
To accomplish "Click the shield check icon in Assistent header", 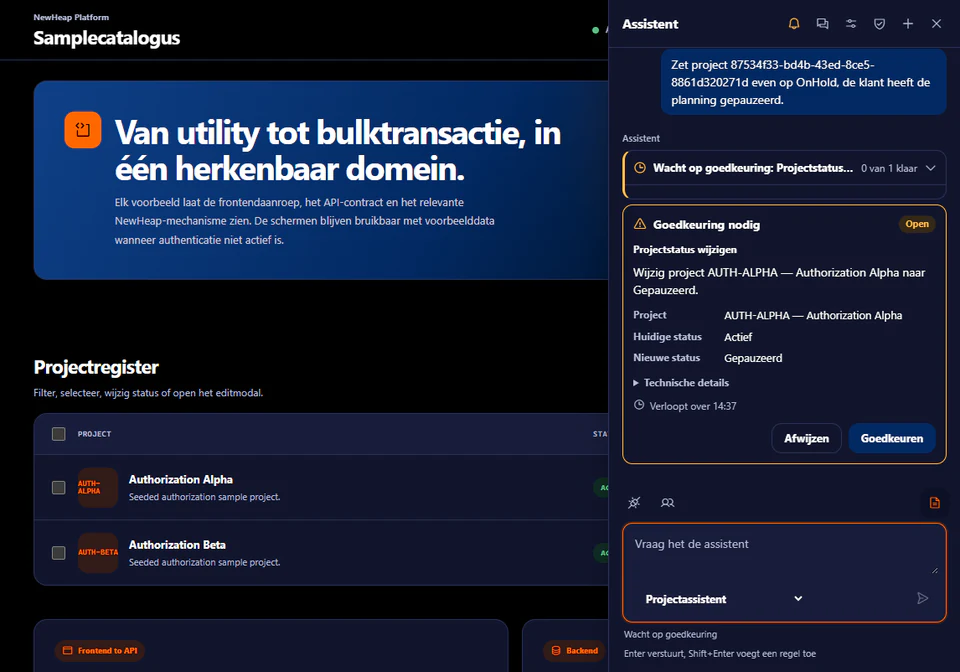I will click(x=879, y=24).
